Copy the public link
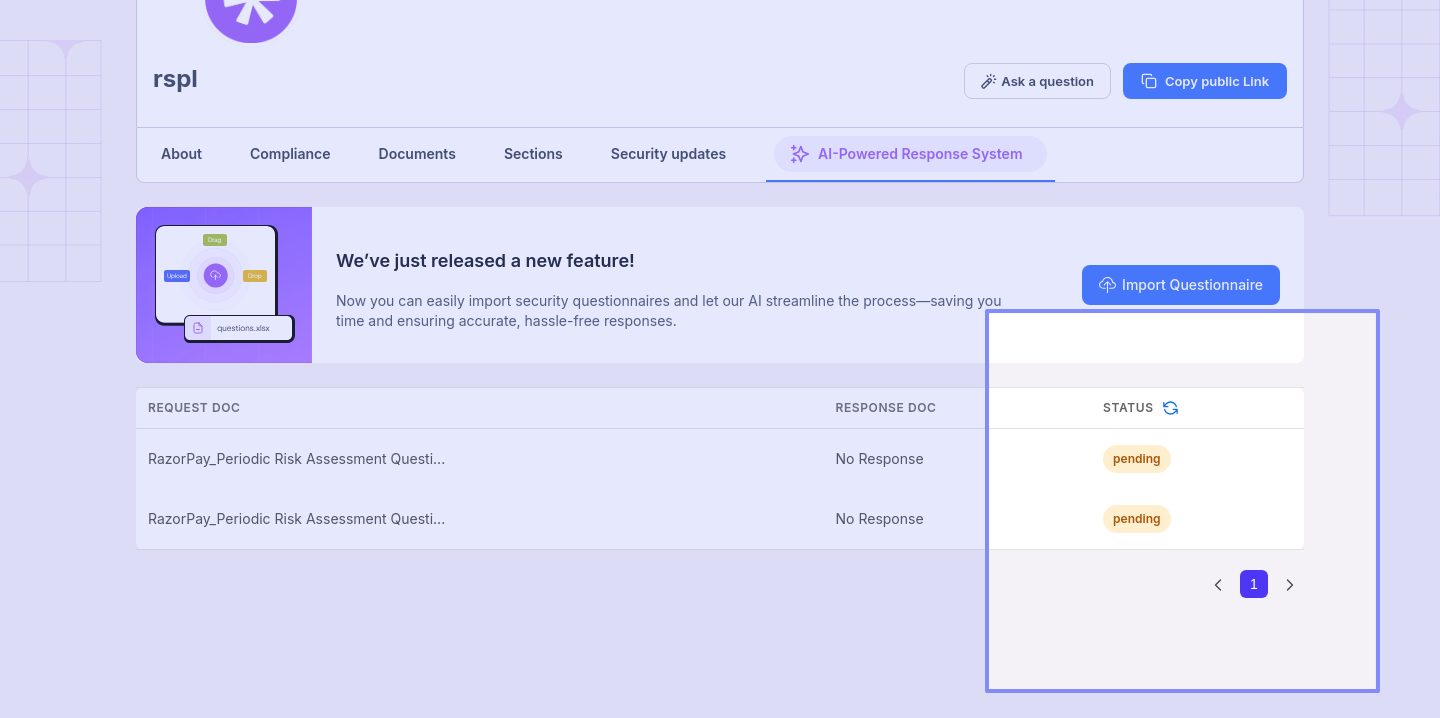Screen dimensions: 1440x718 (x=1204, y=81)
